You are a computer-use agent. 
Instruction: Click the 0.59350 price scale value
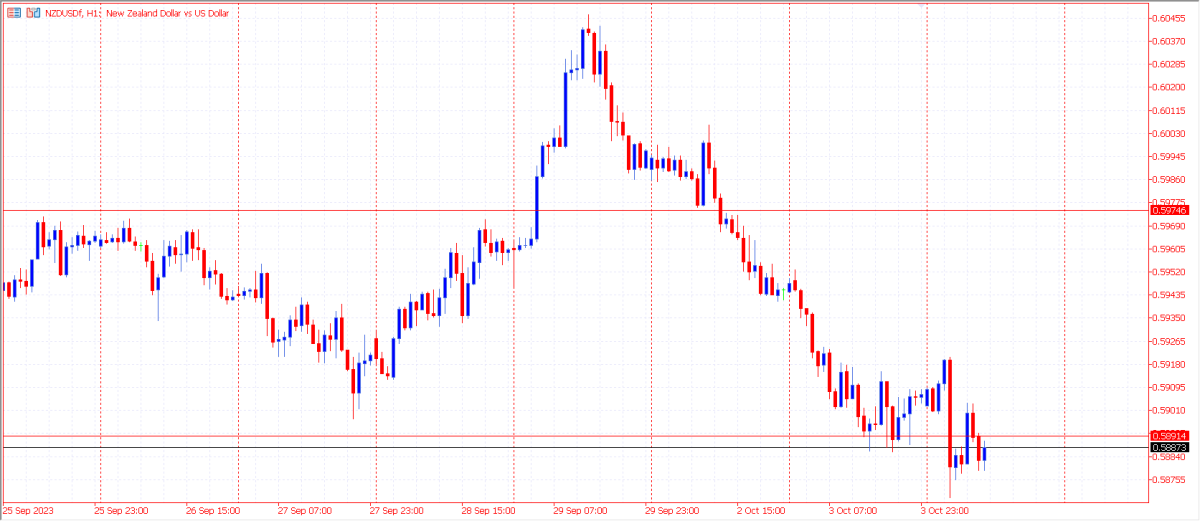tap(1171, 318)
